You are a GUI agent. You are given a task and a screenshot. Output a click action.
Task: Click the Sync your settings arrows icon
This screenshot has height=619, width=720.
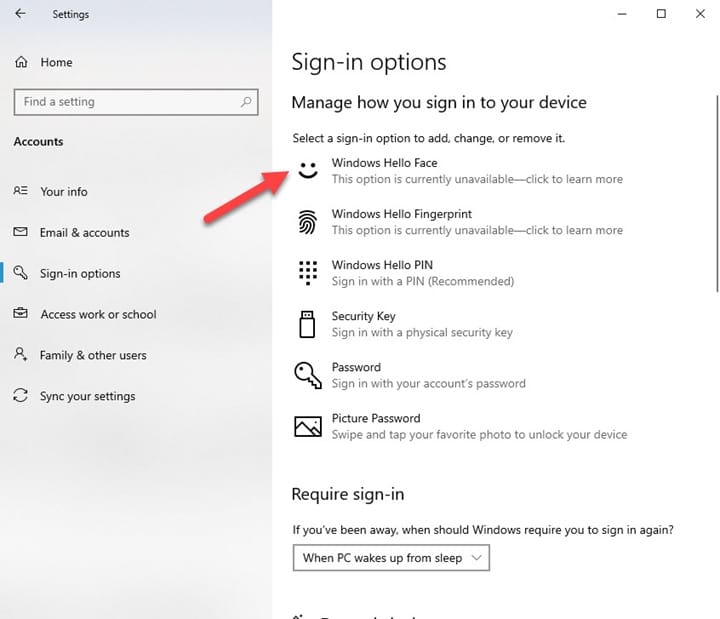20,395
